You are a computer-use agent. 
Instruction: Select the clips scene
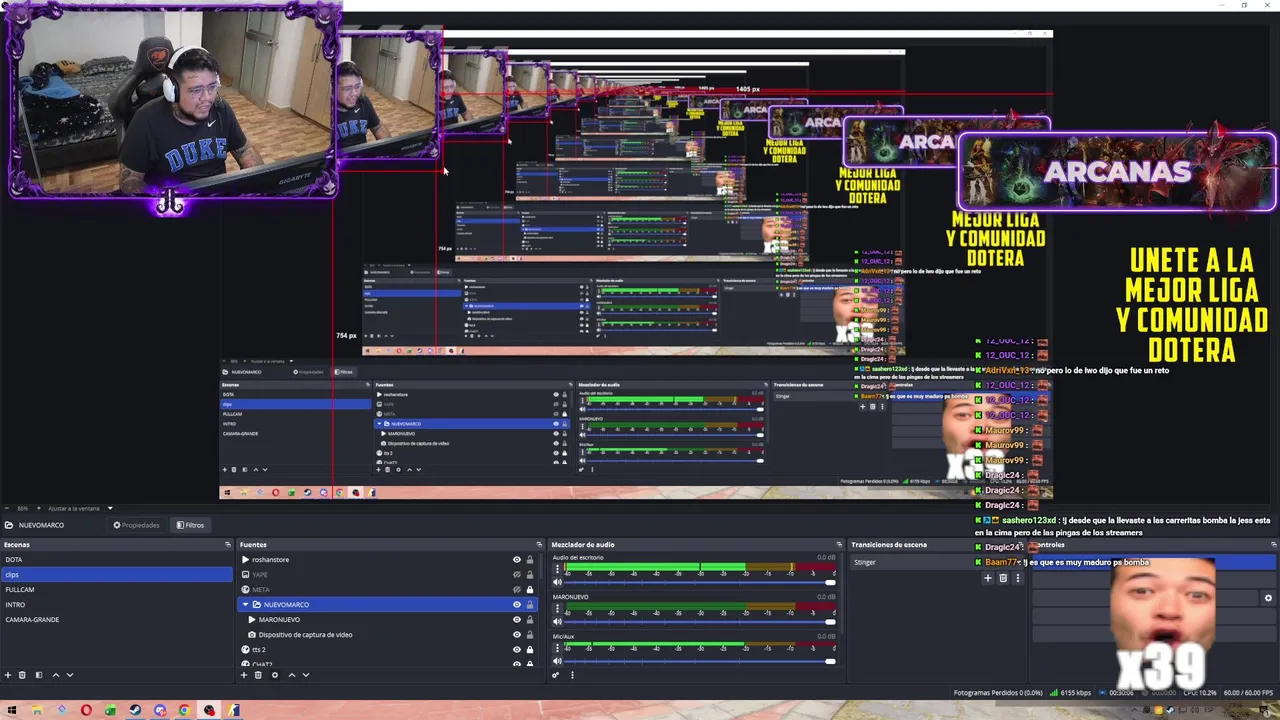(116, 575)
